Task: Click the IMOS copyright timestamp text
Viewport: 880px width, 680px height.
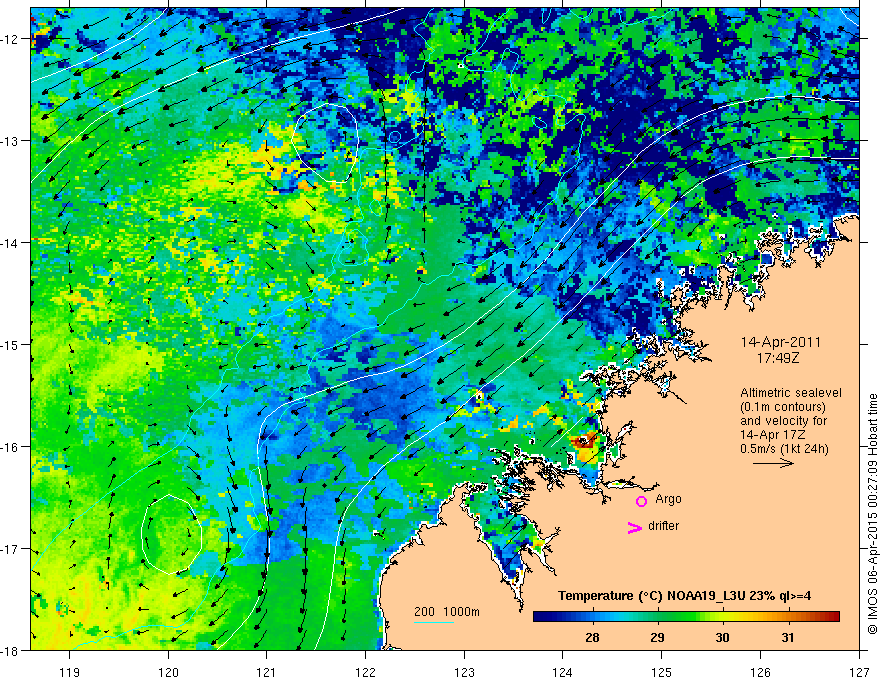Action: click(x=872, y=513)
